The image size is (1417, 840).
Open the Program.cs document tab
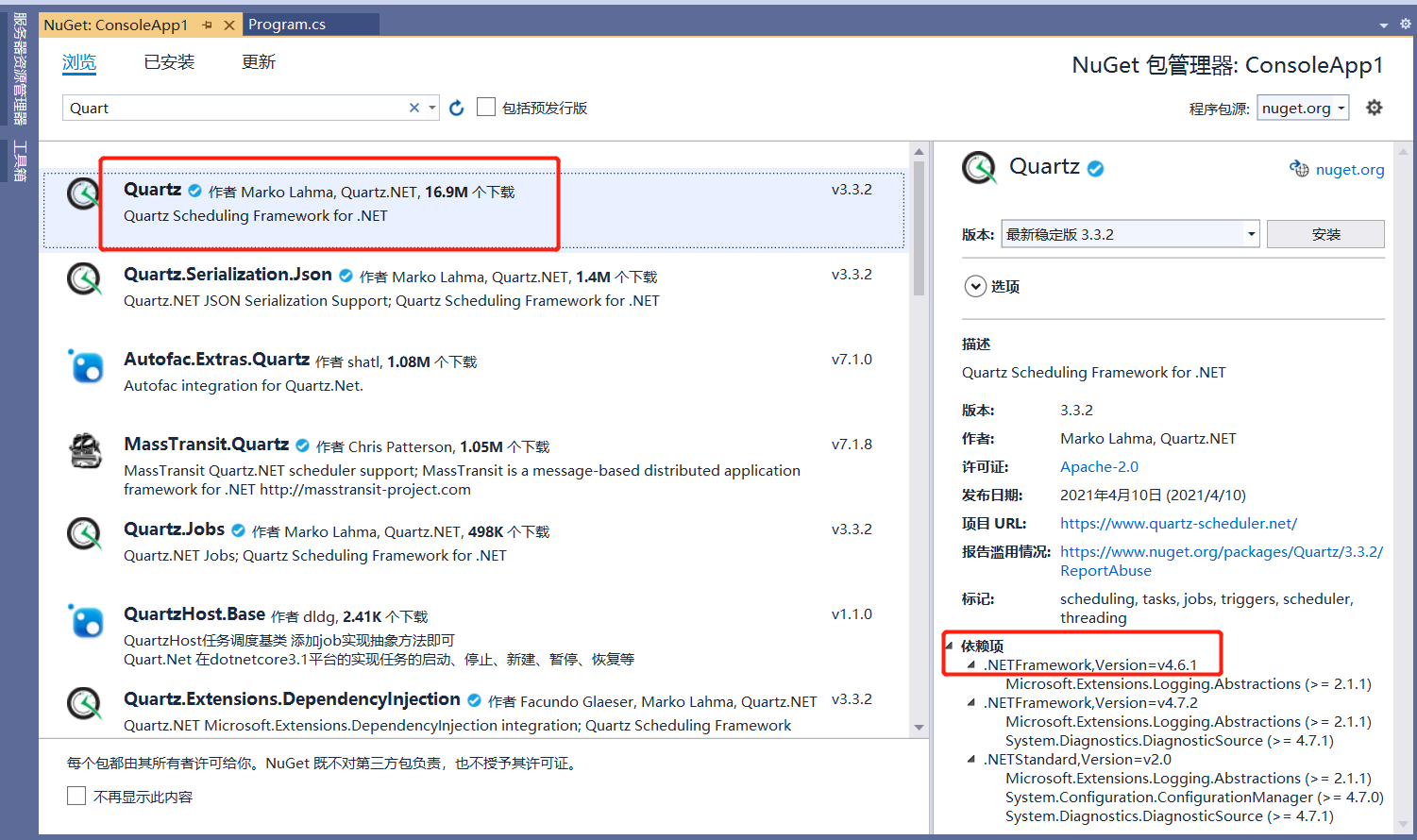[287, 25]
